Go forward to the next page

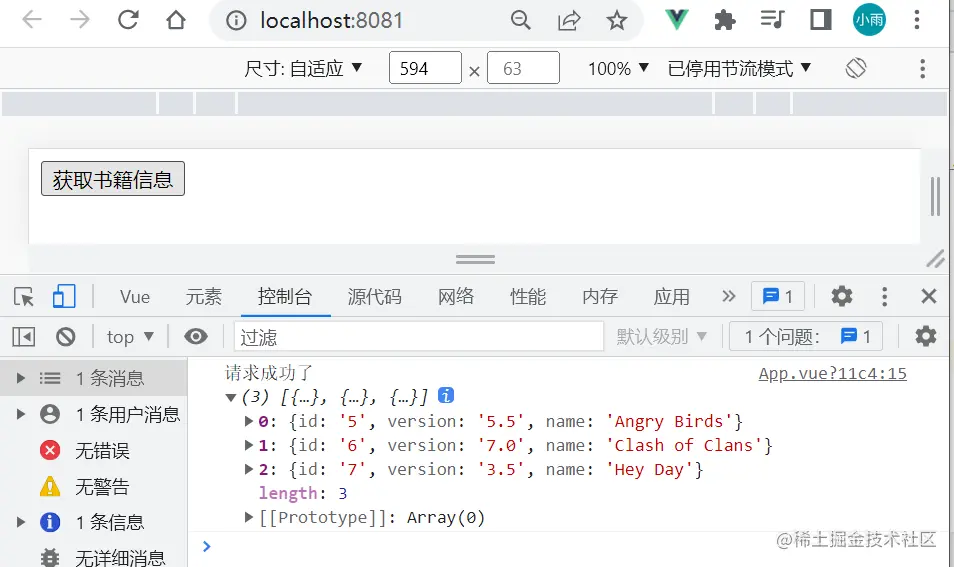click(x=80, y=20)
